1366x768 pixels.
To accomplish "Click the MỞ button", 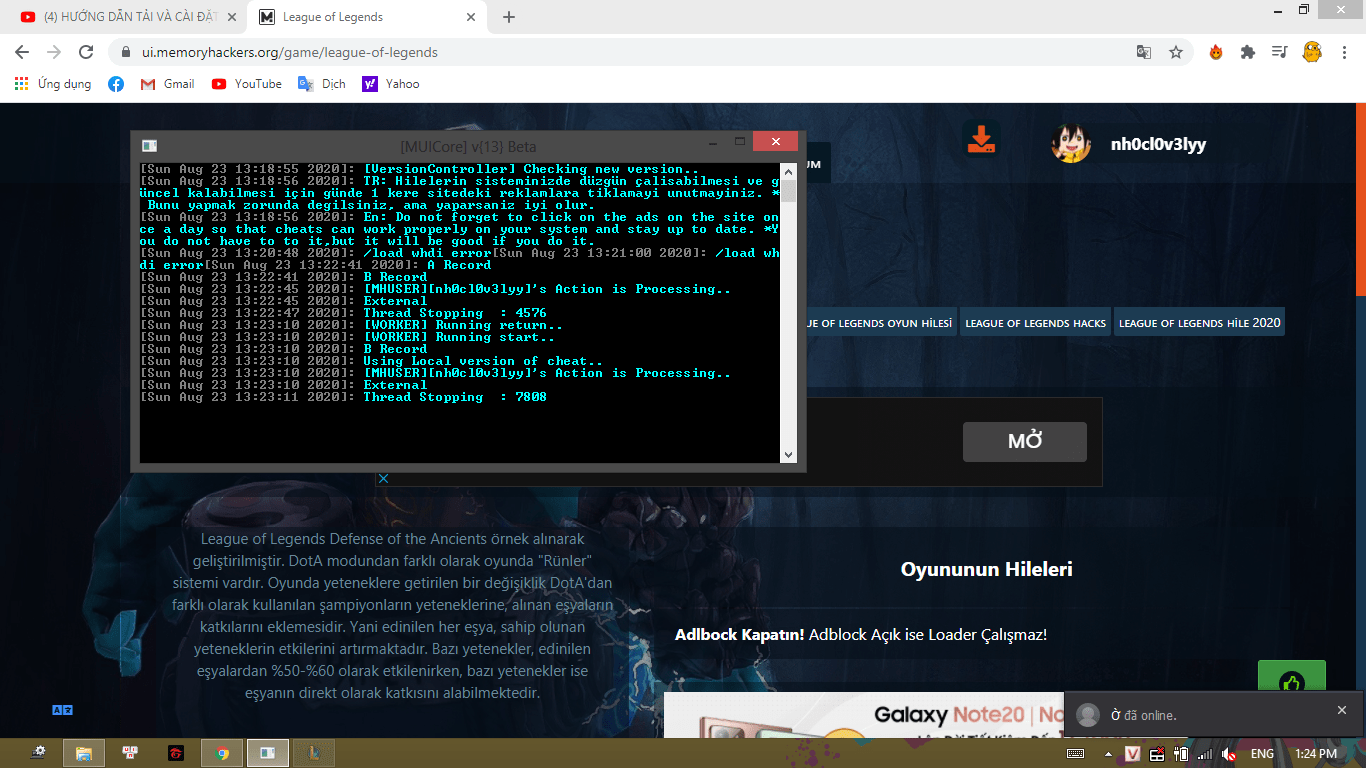I will [x=1025, y=441].
